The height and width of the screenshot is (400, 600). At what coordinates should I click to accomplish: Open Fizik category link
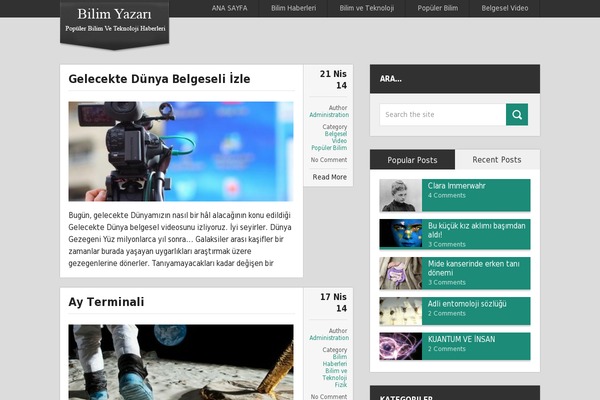coord(341,385)
